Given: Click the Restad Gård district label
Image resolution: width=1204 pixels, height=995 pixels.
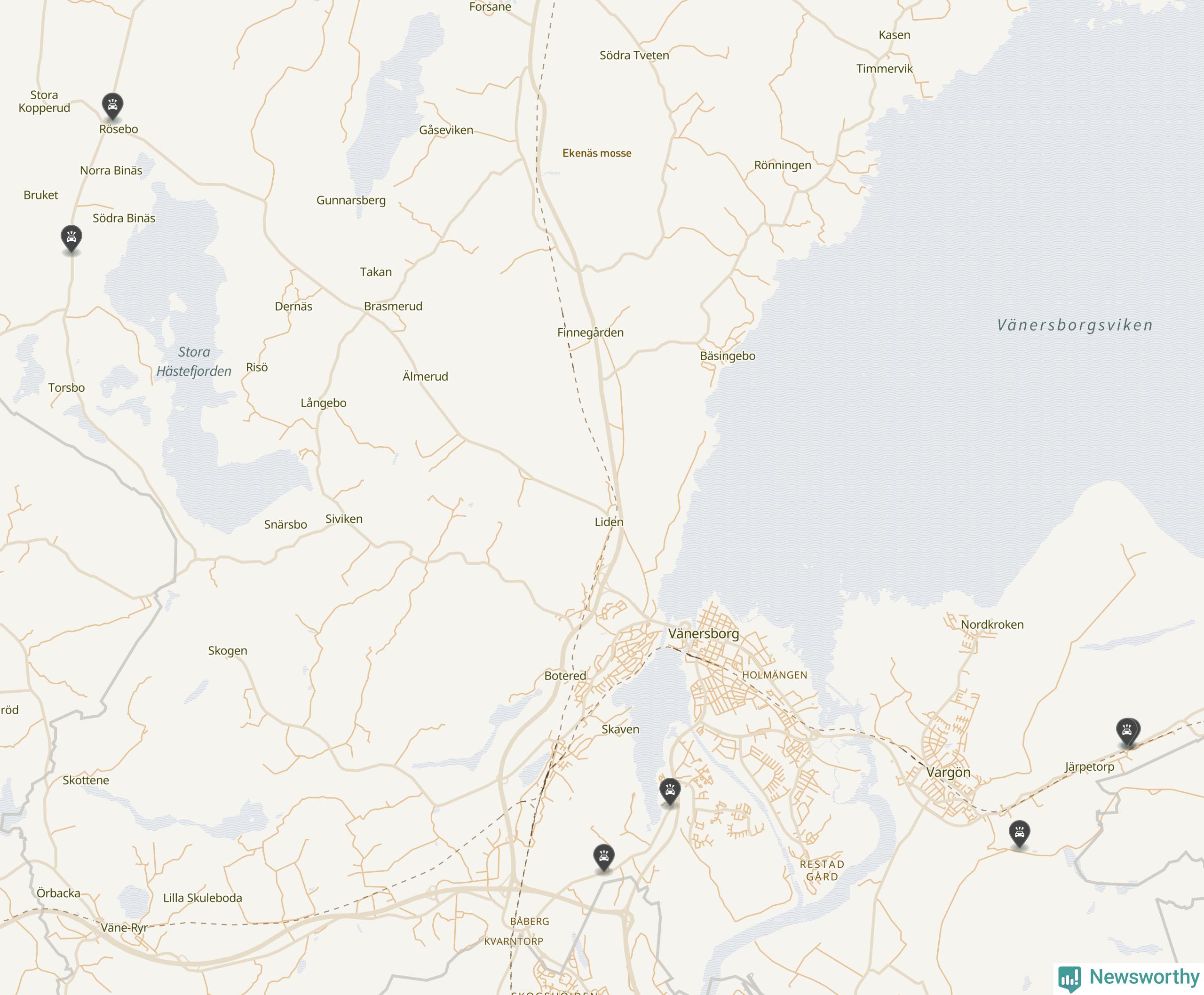Looking at the screenshot, I should pos(822,870).
